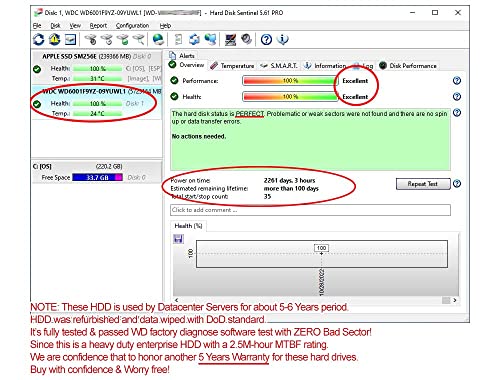Click the 'No actions needed.' text

[199, 136]
